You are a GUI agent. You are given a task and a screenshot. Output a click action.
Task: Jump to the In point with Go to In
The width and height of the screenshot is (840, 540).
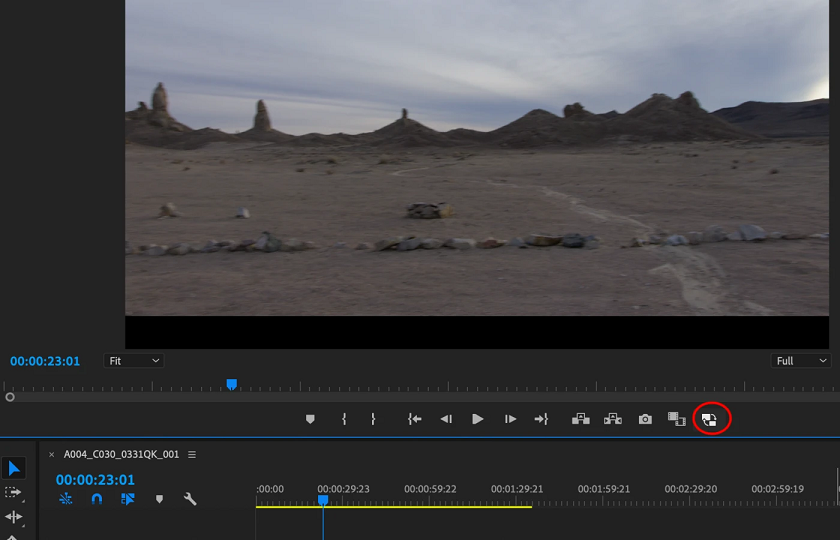tap(414, 419)
